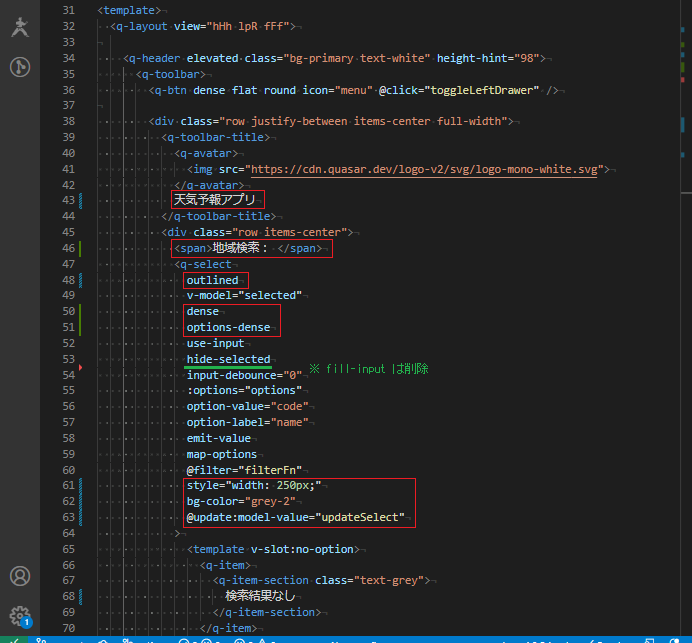
Task: Click the @filter="filterFn" attribute
Action: 244,470
